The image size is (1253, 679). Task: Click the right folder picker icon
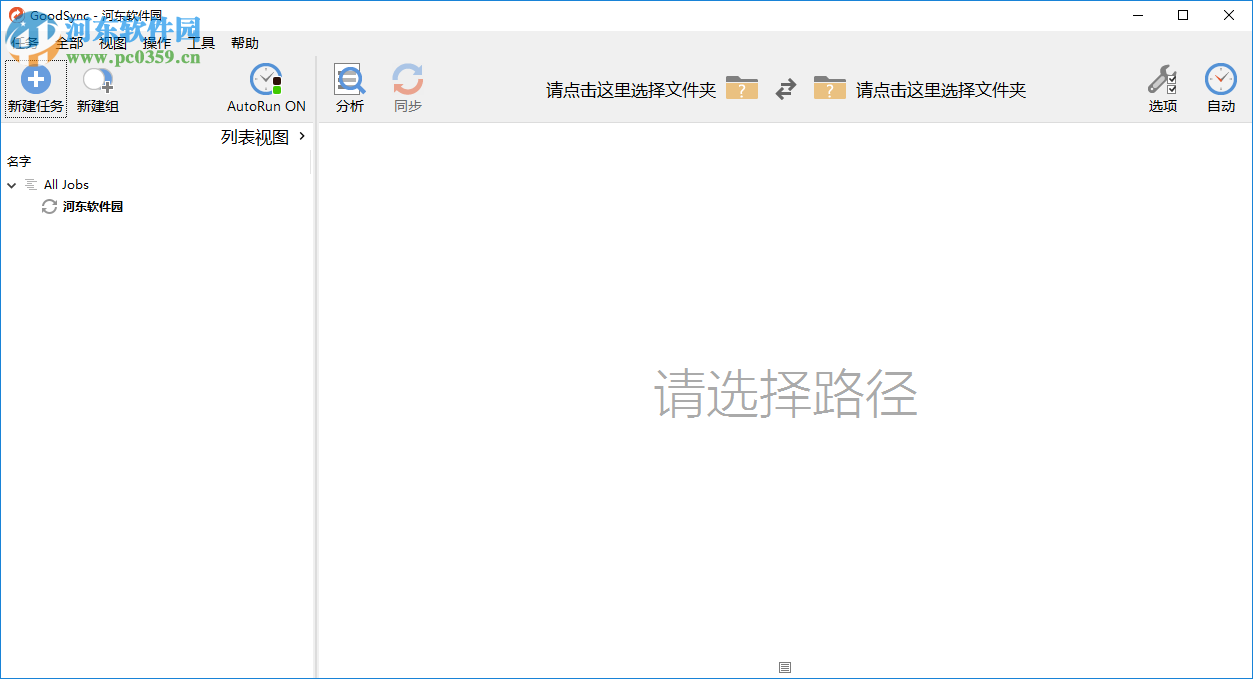point(829,88)
